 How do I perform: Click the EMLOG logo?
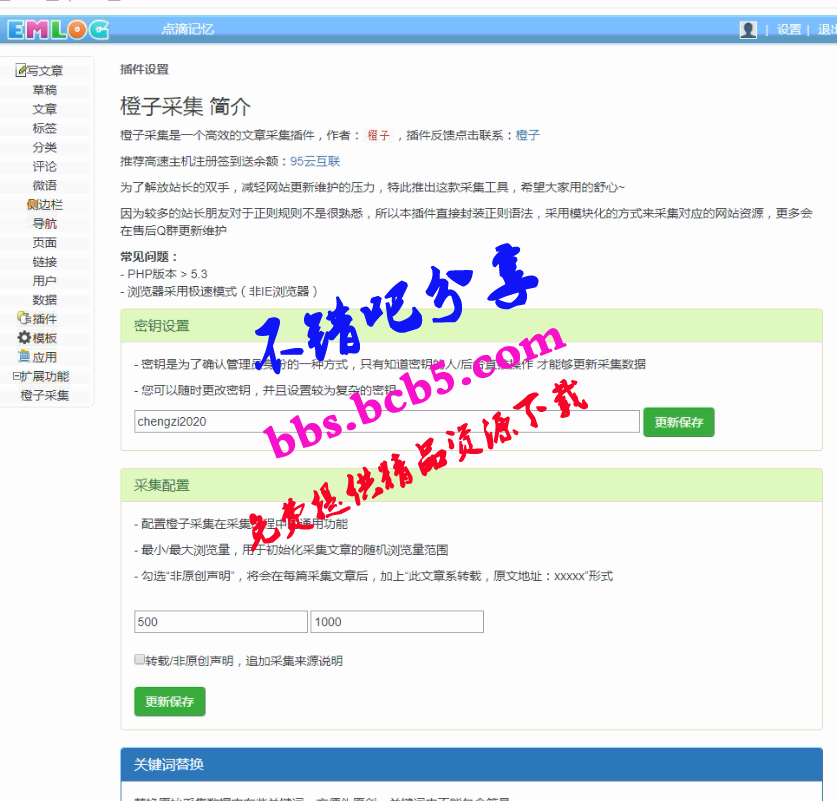click(x=58, y=29)
